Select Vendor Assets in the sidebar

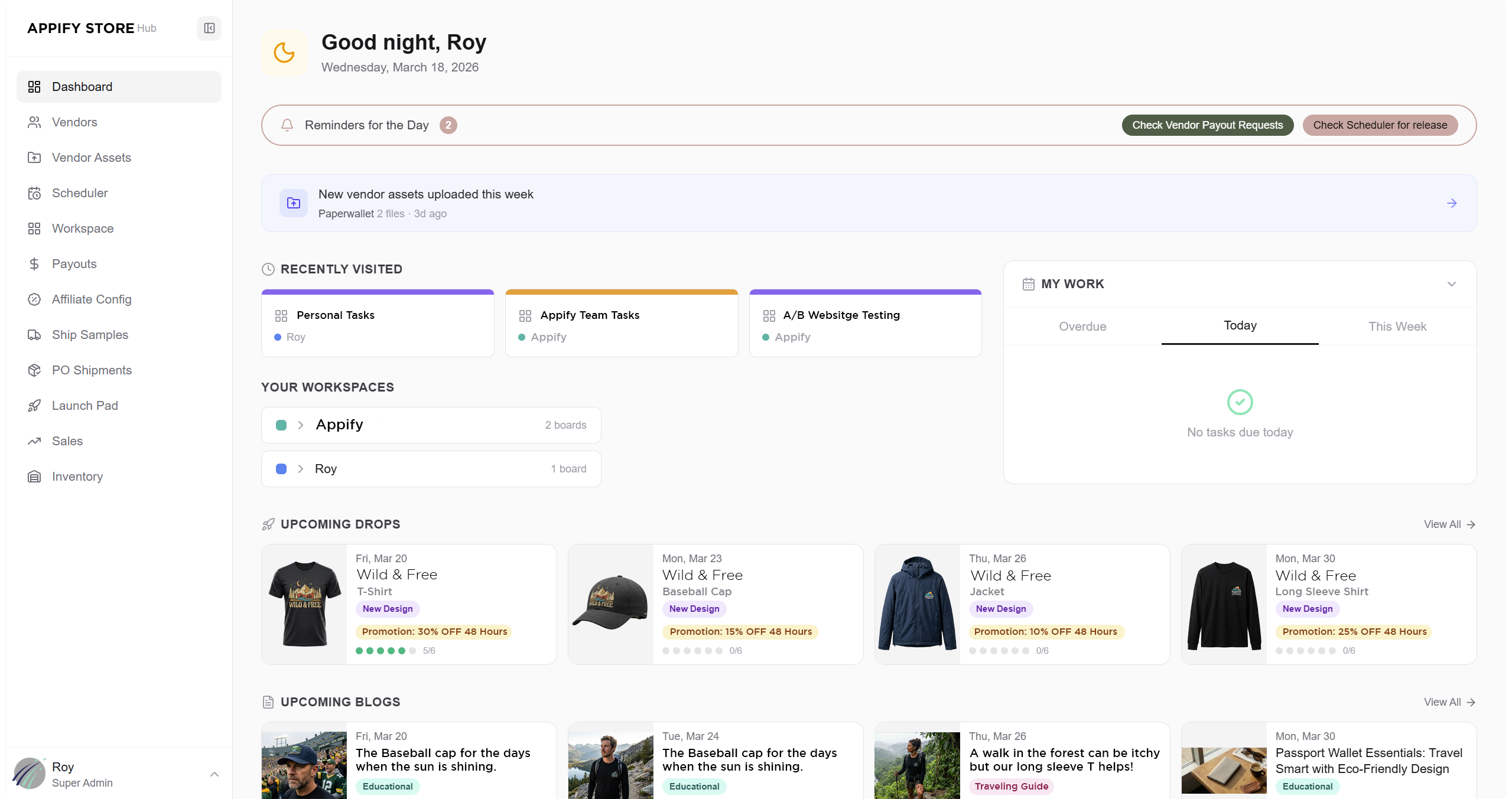coord(91,158)
